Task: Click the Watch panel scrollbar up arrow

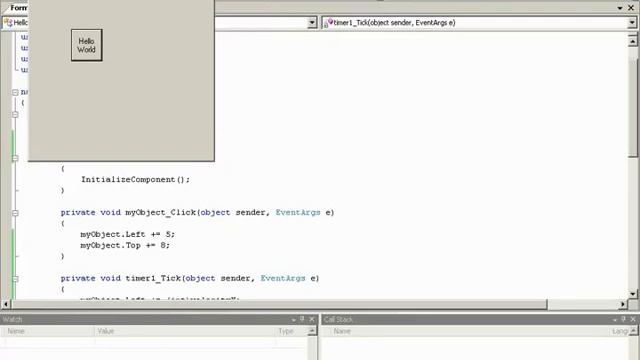Action: click(x=312, y=331)
